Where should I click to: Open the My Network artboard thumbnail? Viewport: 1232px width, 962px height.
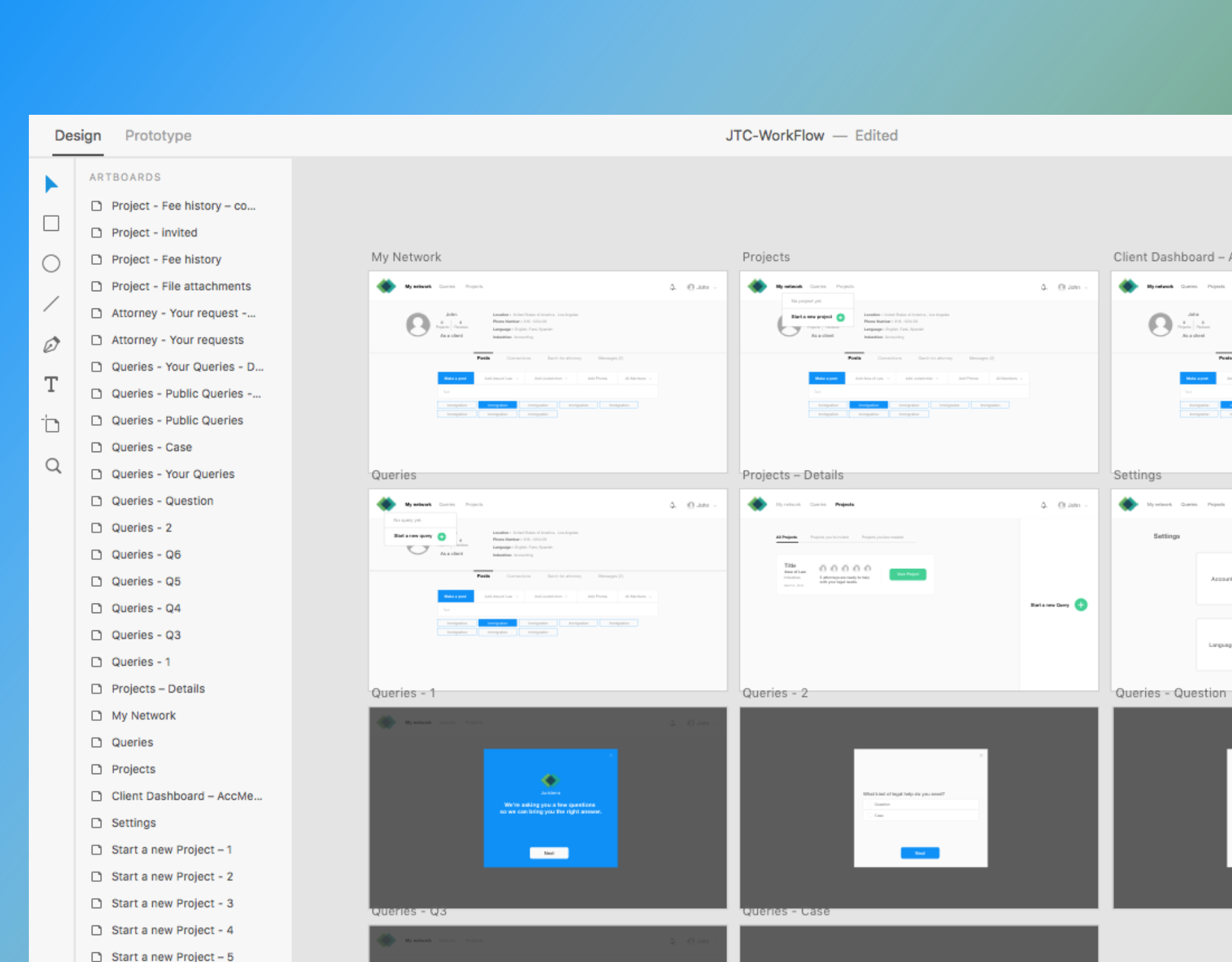tap(548, 372)
